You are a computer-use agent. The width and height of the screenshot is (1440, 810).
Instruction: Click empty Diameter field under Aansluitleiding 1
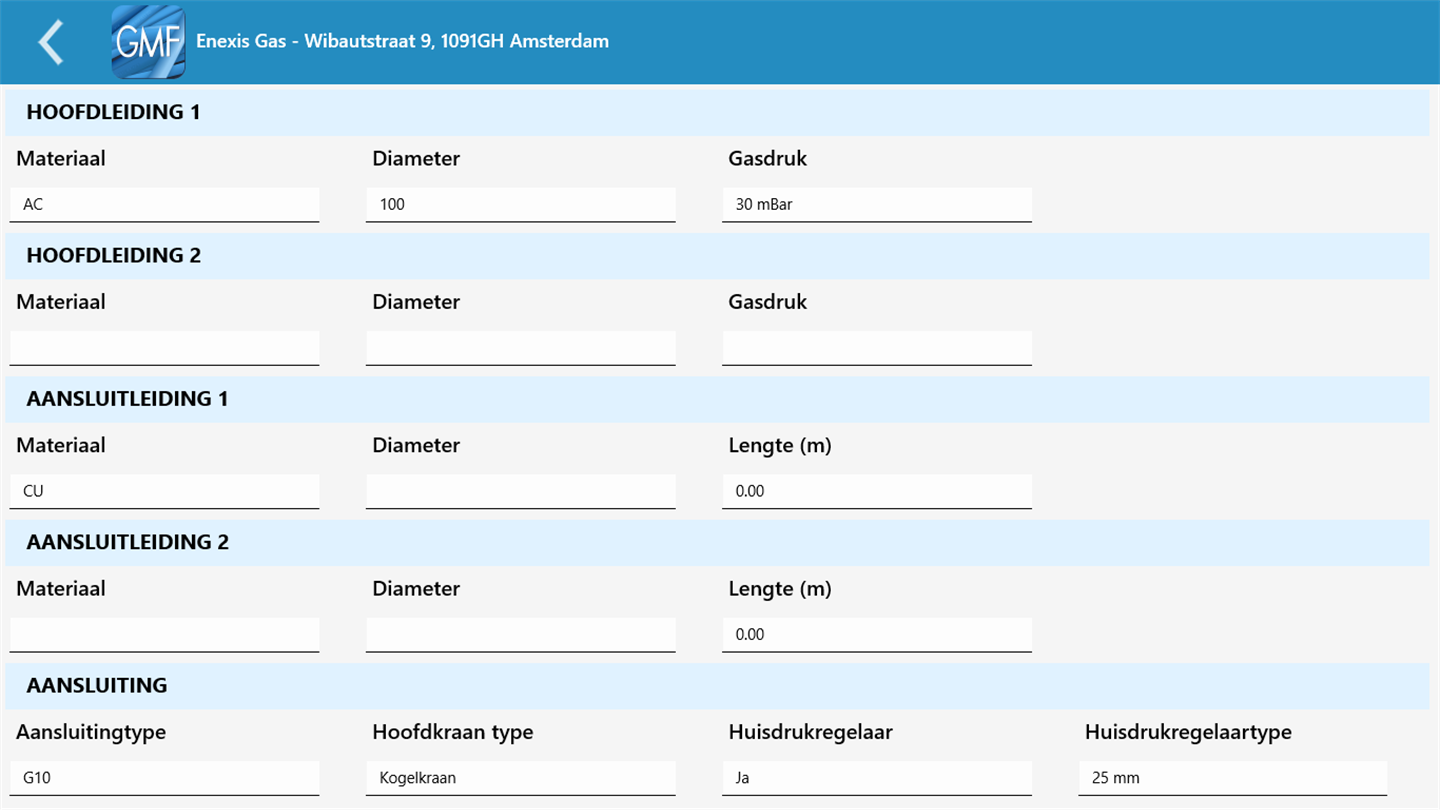coord(521,491)
